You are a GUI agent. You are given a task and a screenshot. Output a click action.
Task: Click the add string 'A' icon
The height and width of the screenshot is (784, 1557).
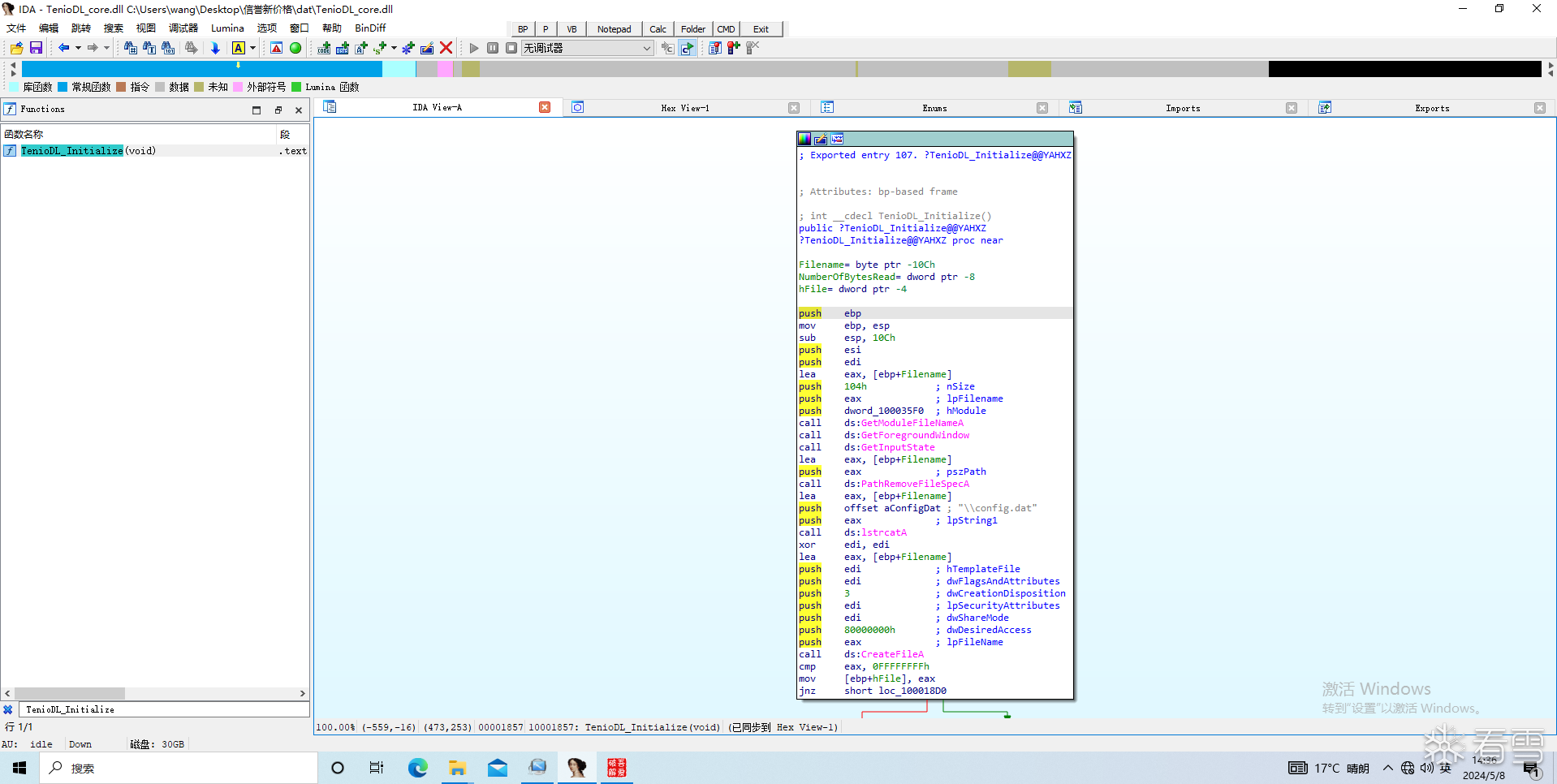coord(361,48)
